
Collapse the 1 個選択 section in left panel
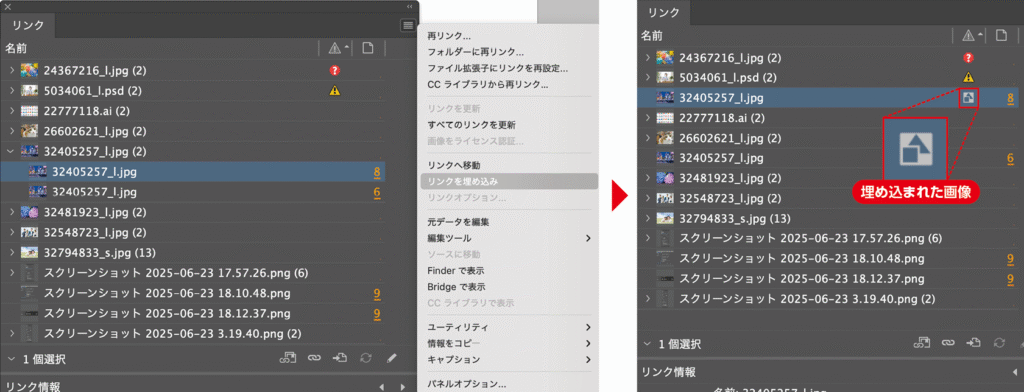(x=12, y=359)
